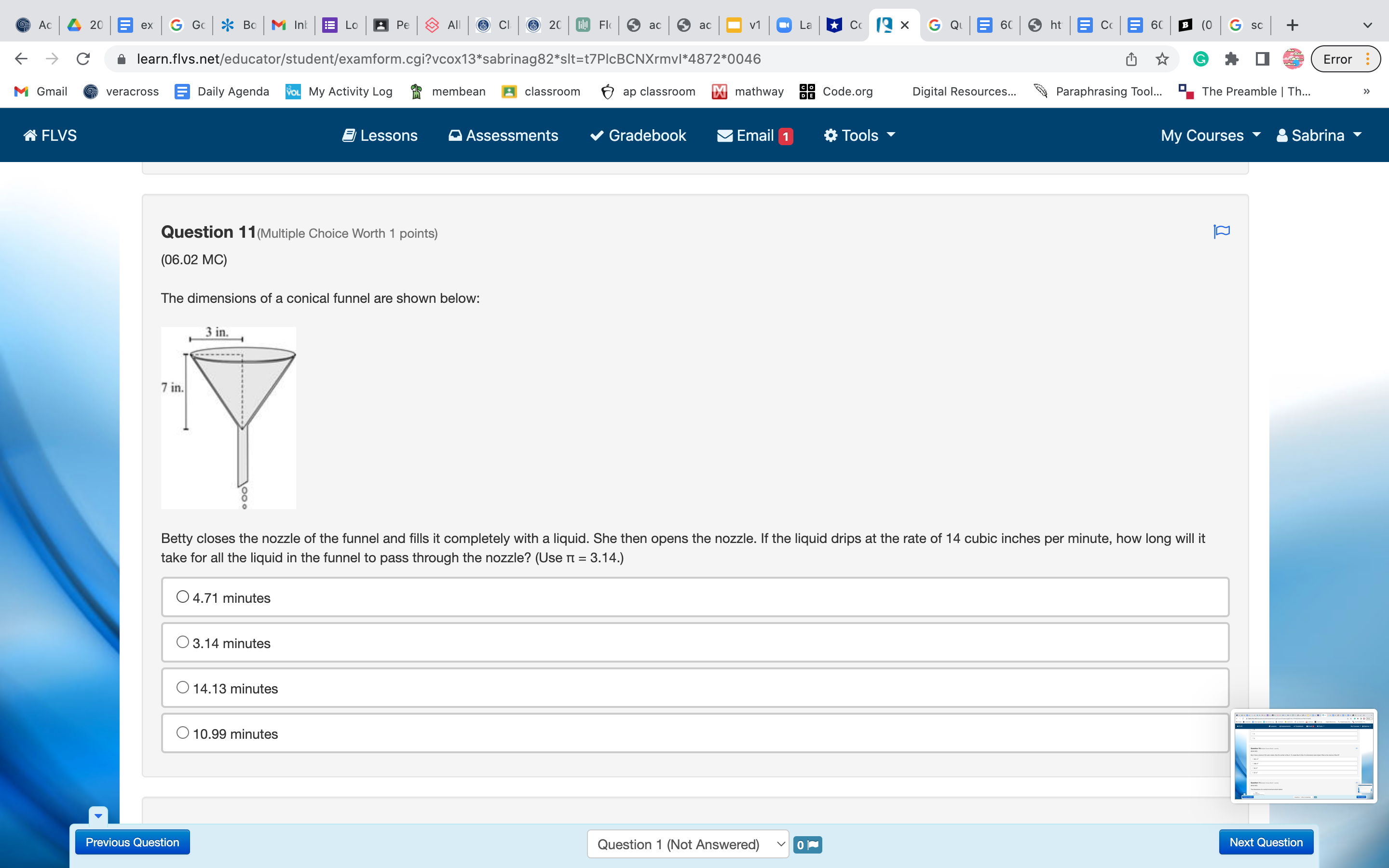Open the question selector dropdown

(x=688, y=844)
